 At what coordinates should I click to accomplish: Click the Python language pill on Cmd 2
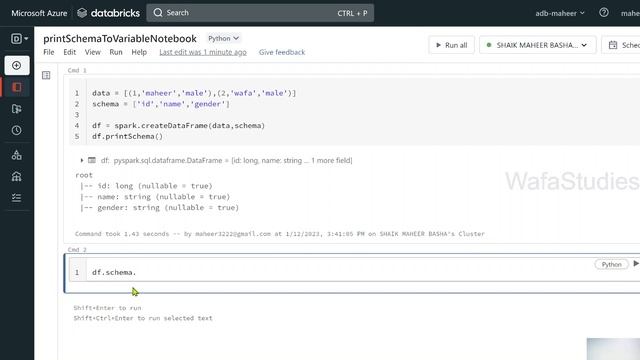click(x=611, y=264)
